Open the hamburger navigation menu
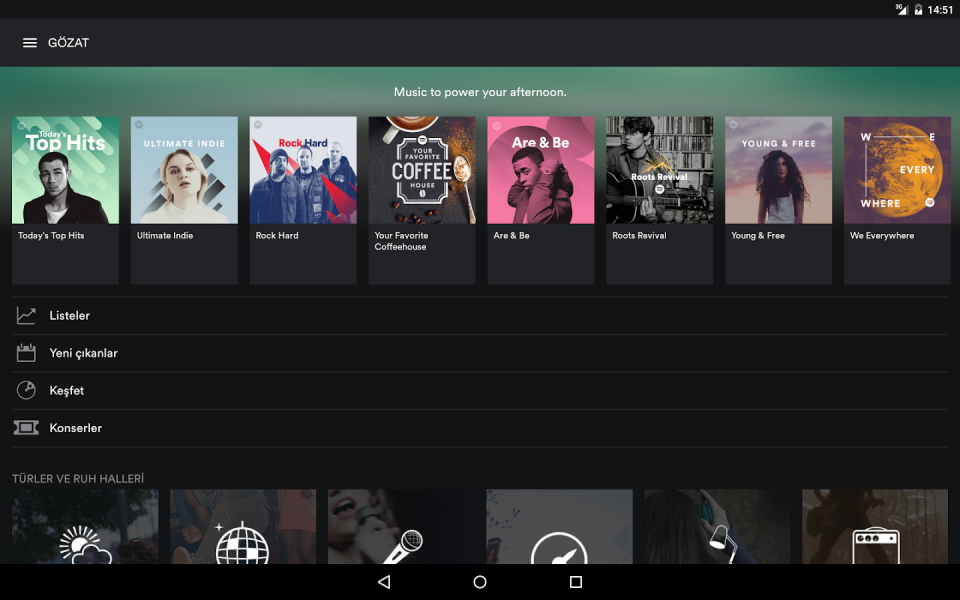 pos(29,43)
